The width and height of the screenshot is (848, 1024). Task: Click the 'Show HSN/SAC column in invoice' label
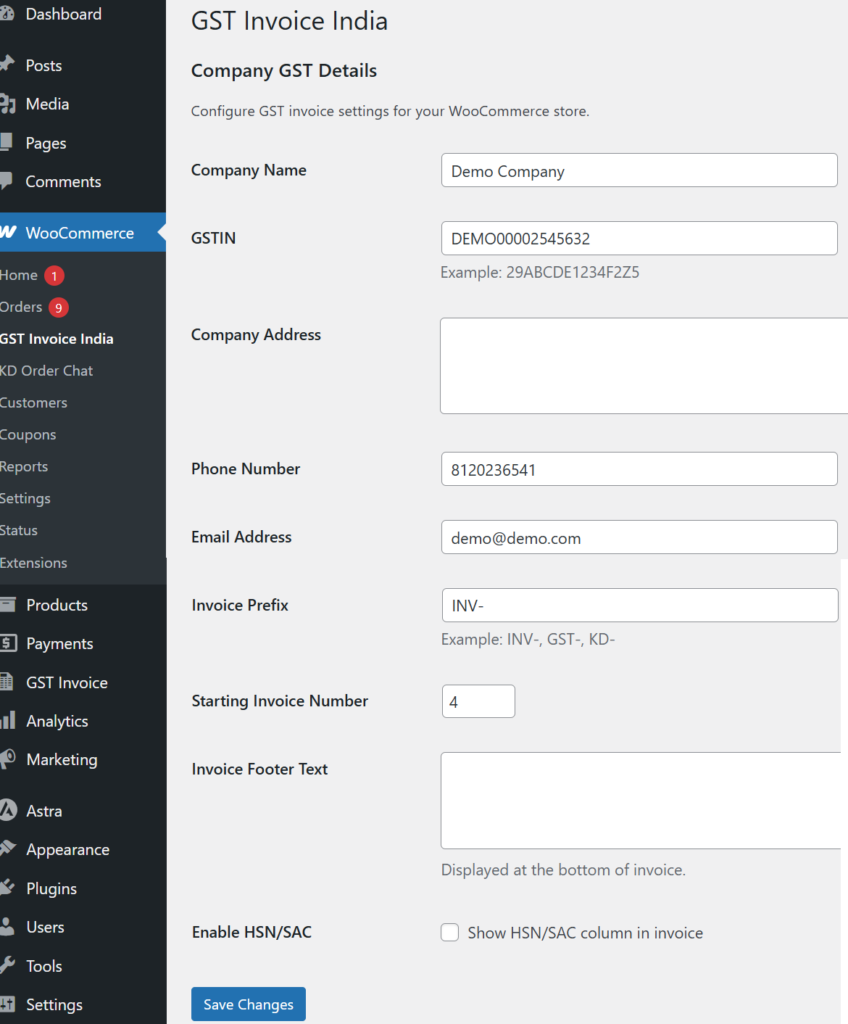(585, 933)
